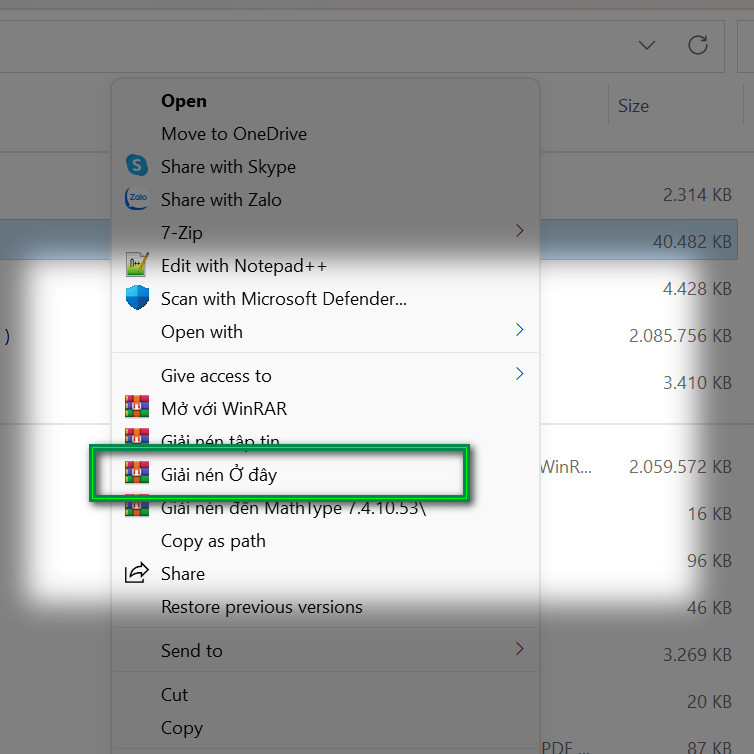Click the Notepad++ icon in the menu

point(137,264)
